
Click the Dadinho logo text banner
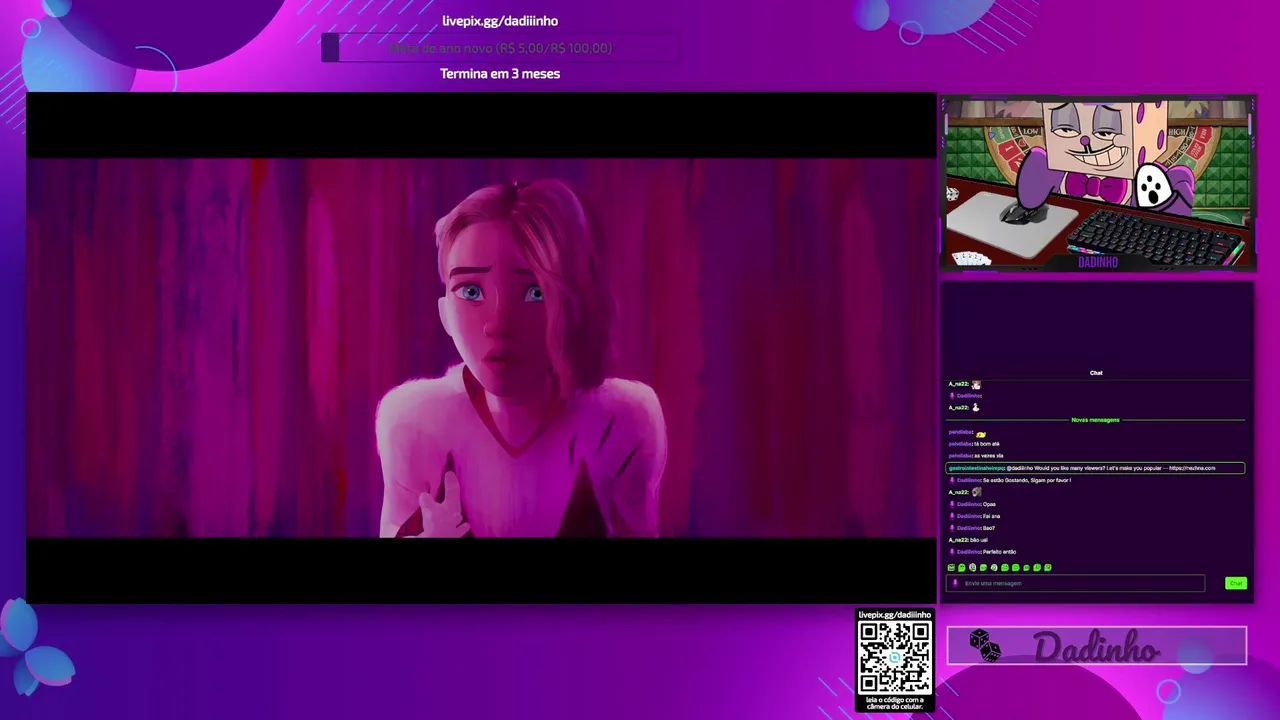pyautogui.click(x=1097, y=646)
